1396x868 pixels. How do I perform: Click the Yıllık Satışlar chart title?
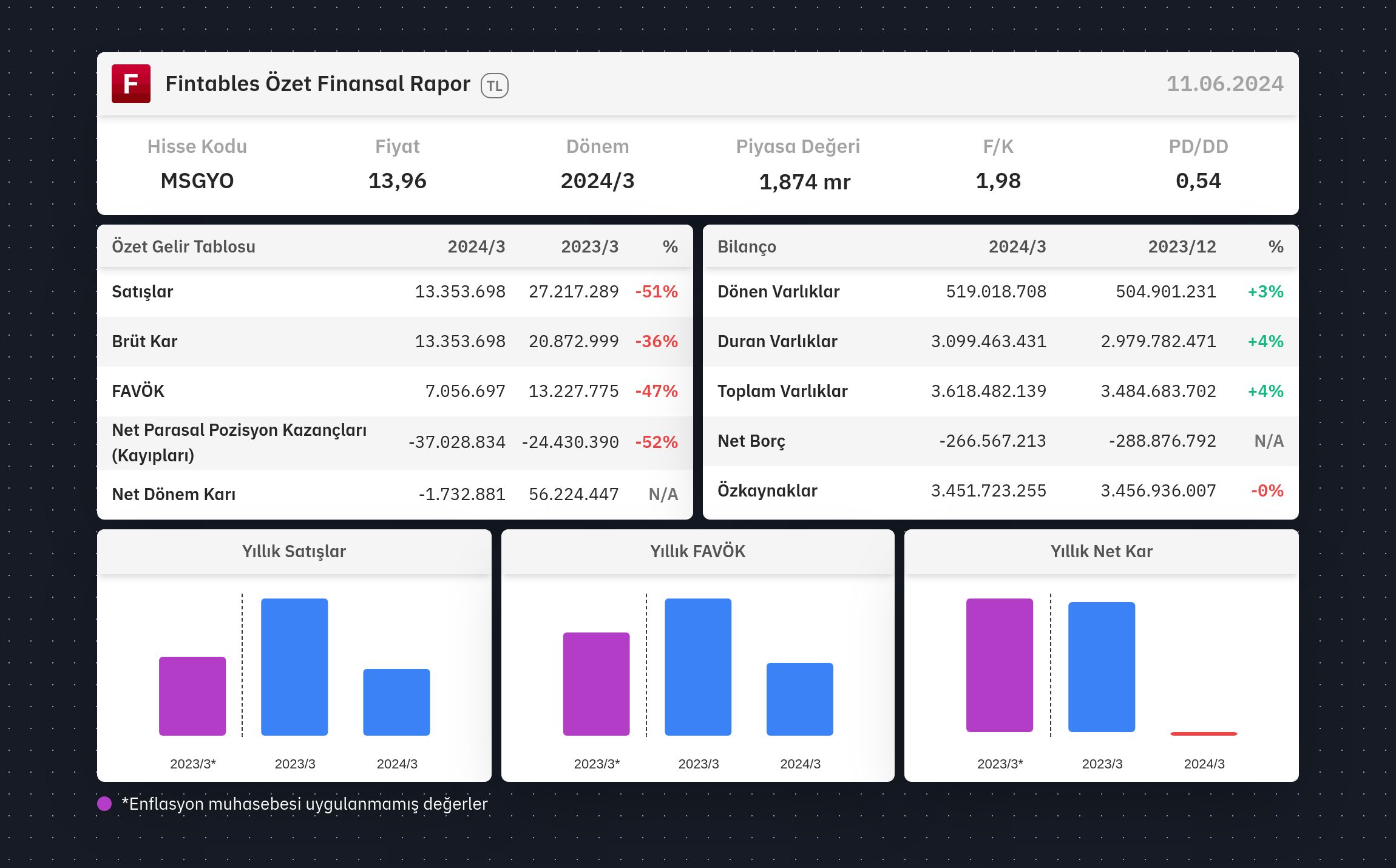point(294,552)
